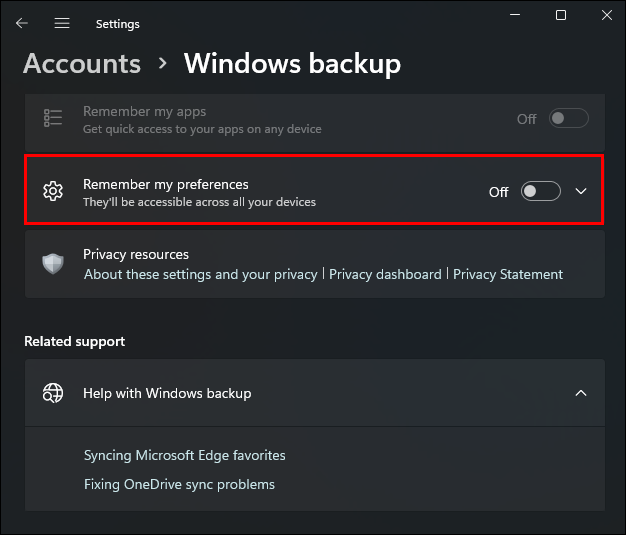Open About these settings and your privacy
The image size is (626, 535).
[200, 274]
